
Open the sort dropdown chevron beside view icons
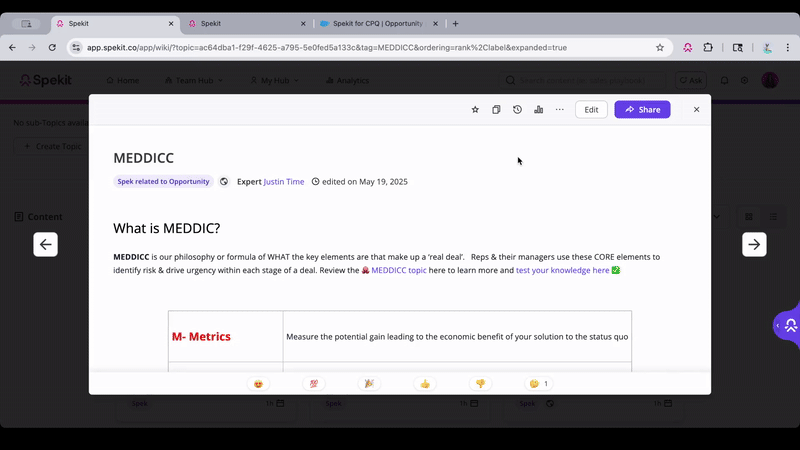717,217
